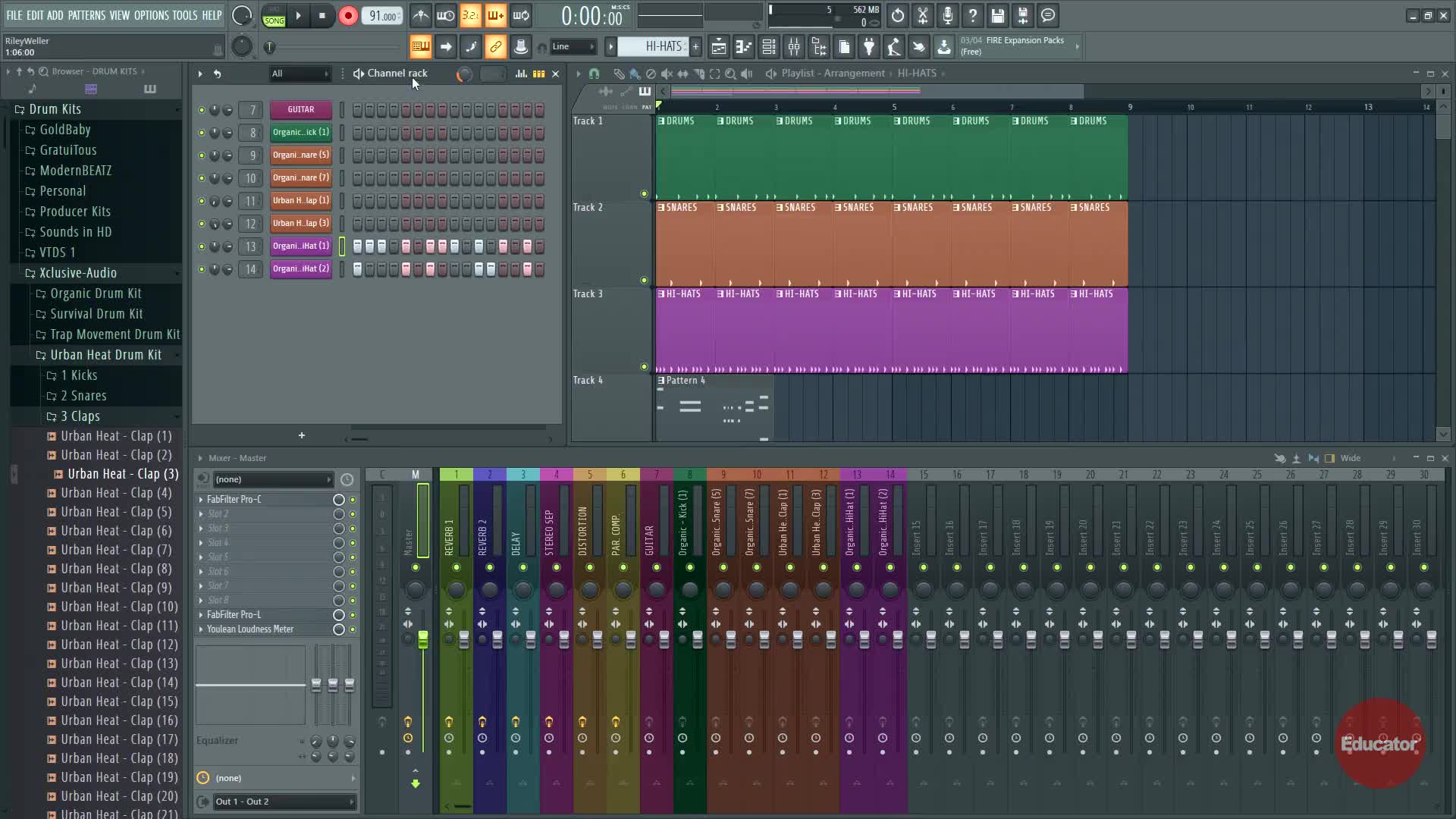This screenshot has width=1456, height=819.
Task: Select the playlist magnet snap icon
Action: (x=594, y=74)
